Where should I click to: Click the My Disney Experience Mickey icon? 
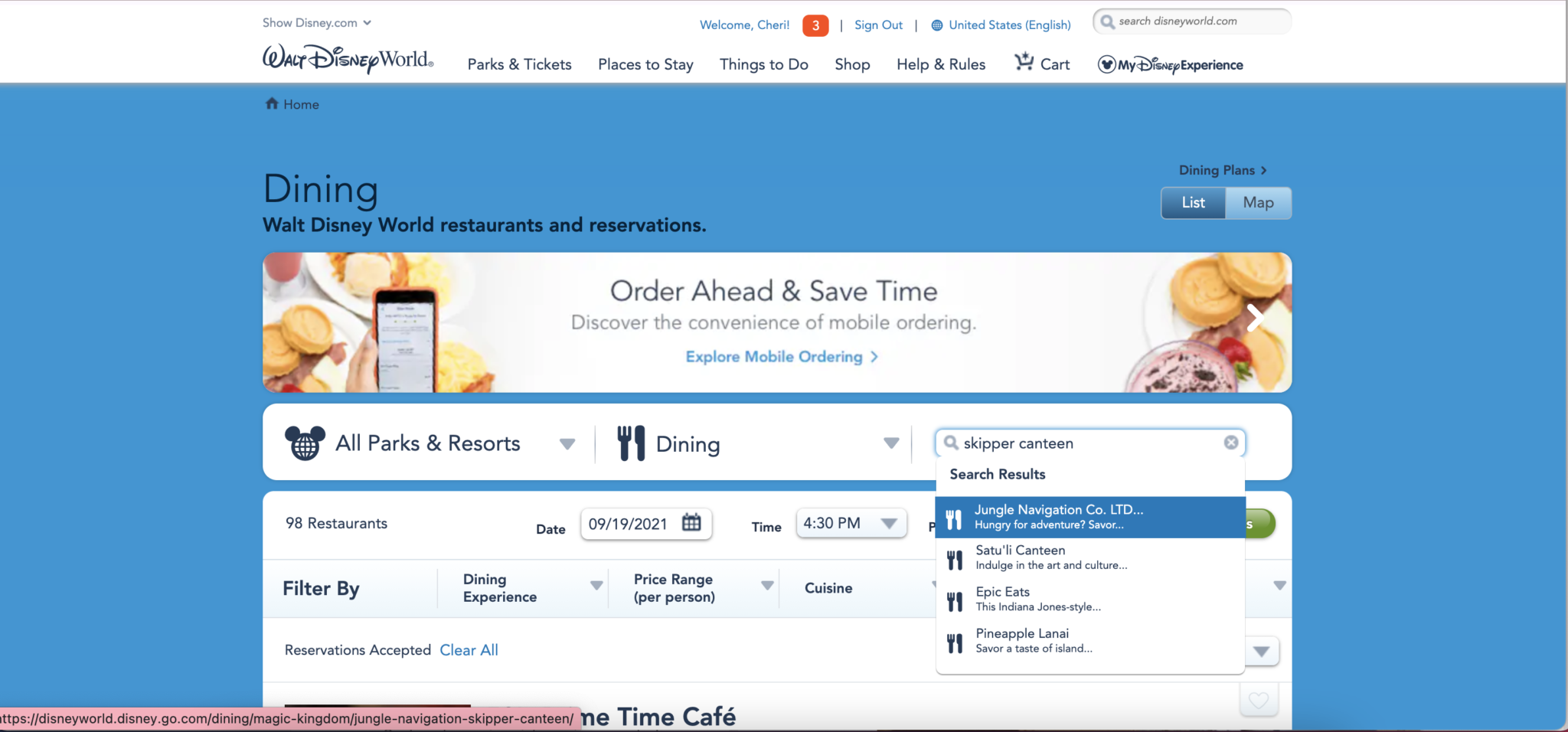[1106, 64]
